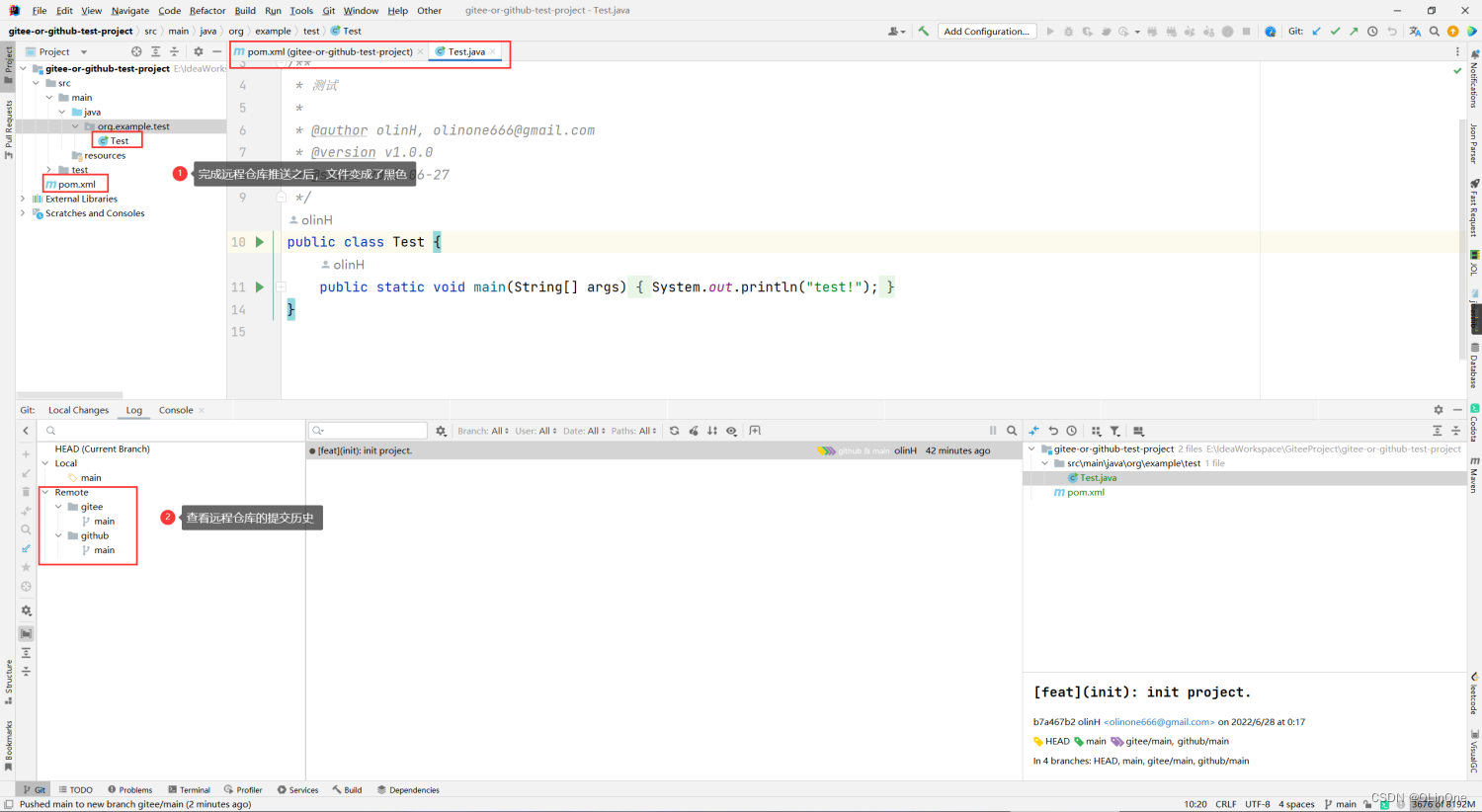Click Git Rollback icon in toolbar
1482x812 pixels.
point(1392,31)
